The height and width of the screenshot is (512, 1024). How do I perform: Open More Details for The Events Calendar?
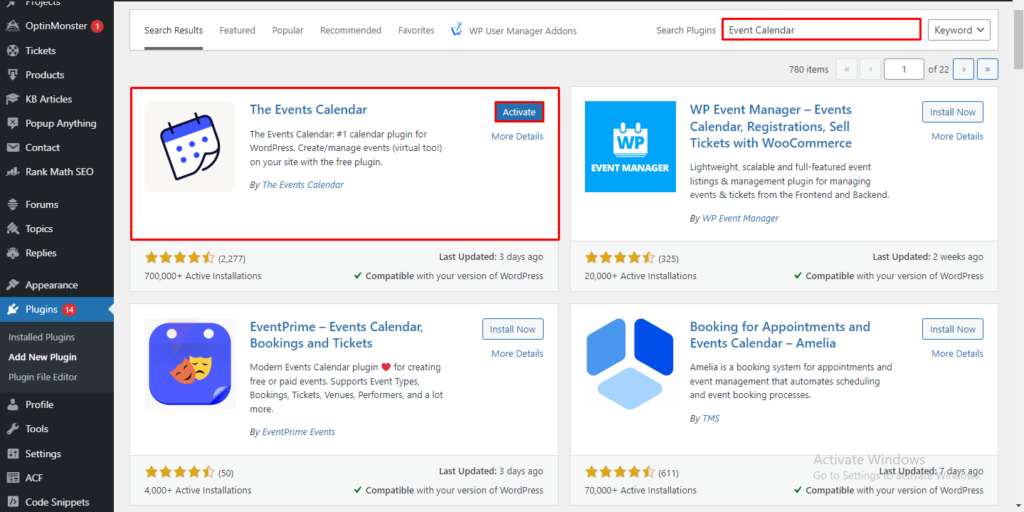tap(517, 136)
